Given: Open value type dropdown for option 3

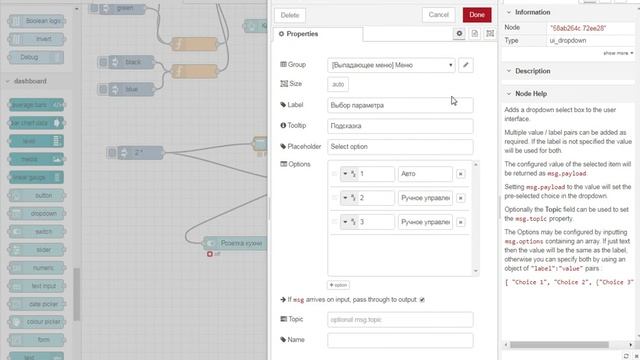Looking at the screenshot, I should coord(349,222).
